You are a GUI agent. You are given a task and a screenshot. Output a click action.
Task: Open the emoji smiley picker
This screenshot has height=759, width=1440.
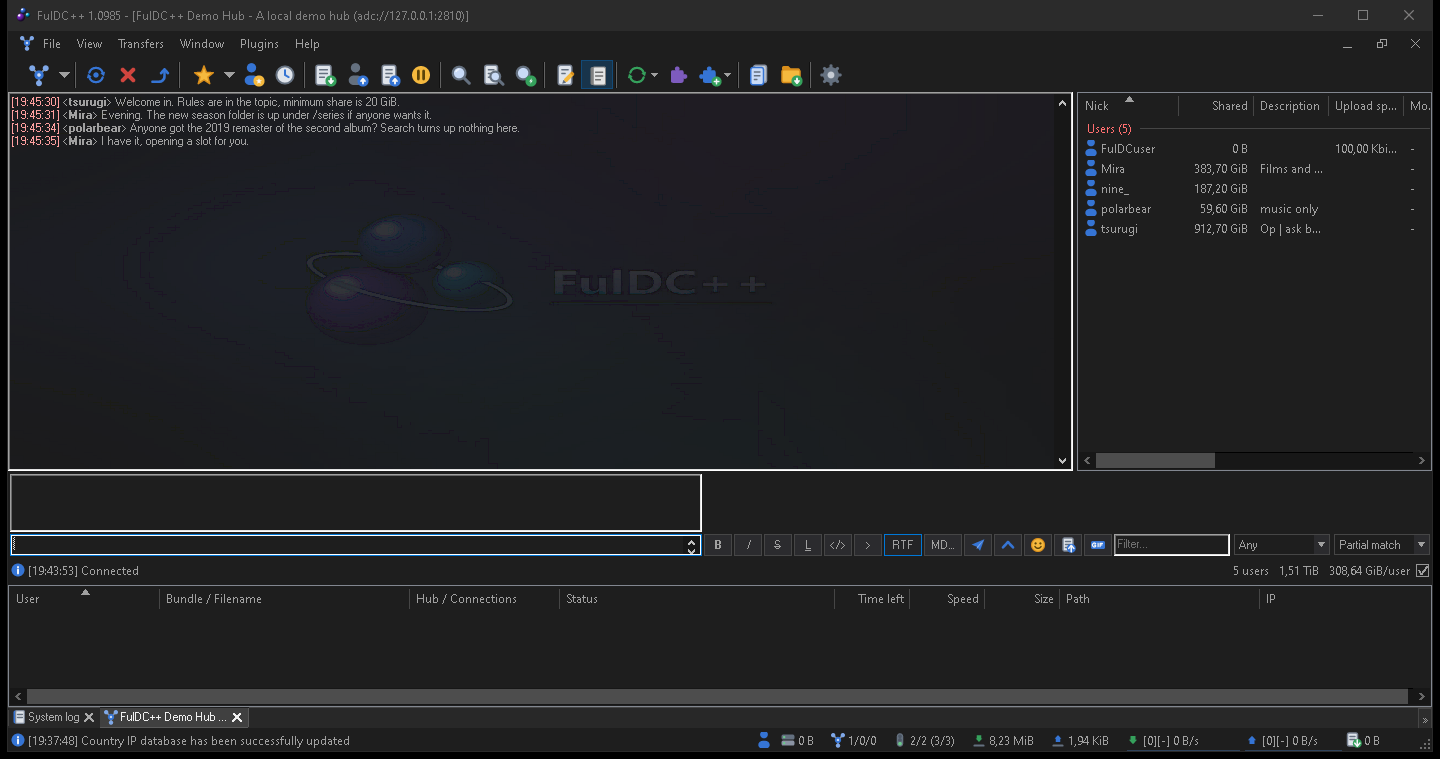tap(1038, 545)
